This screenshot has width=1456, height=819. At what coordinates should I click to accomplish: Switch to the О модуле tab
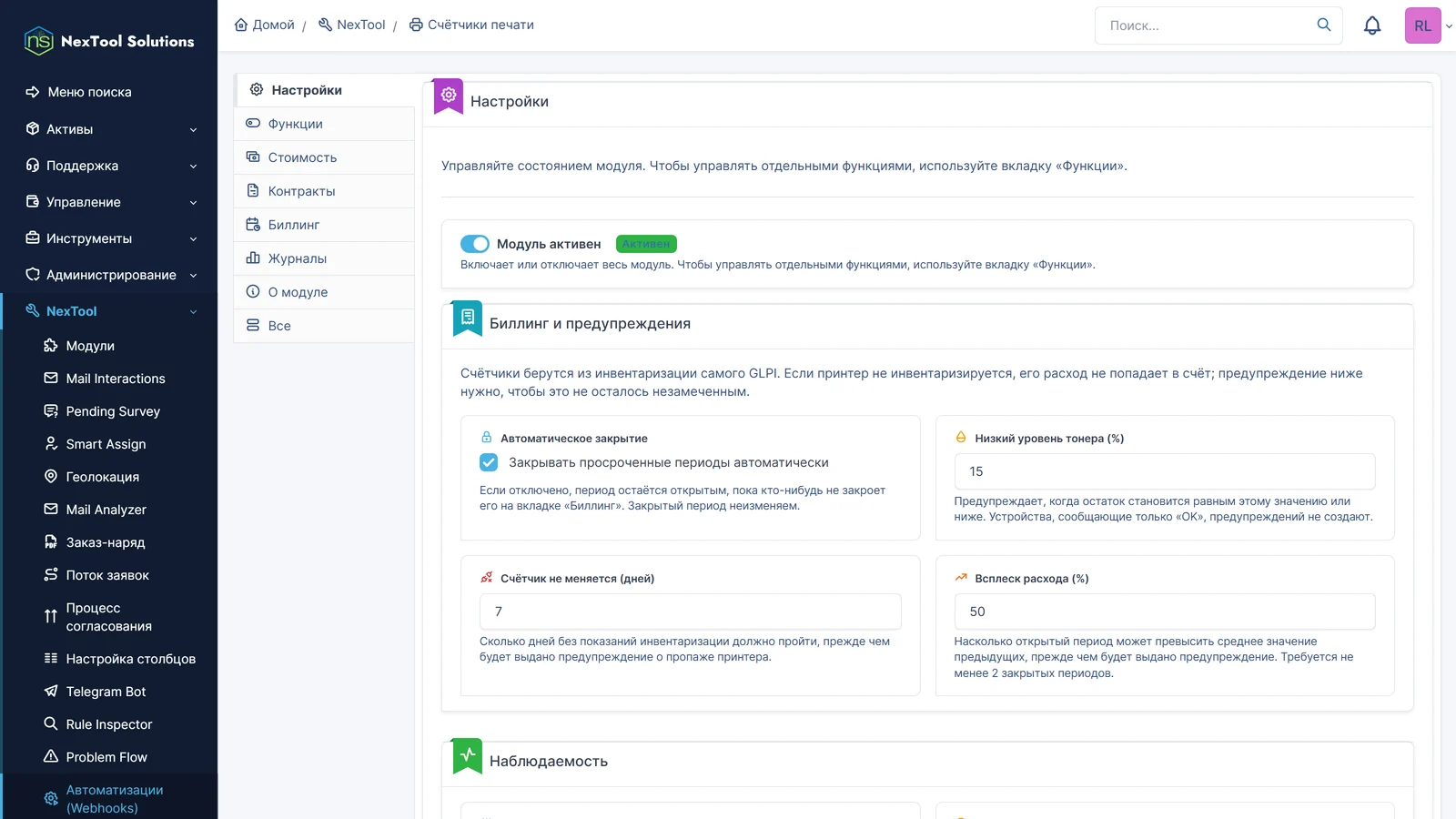pos(324,292)
